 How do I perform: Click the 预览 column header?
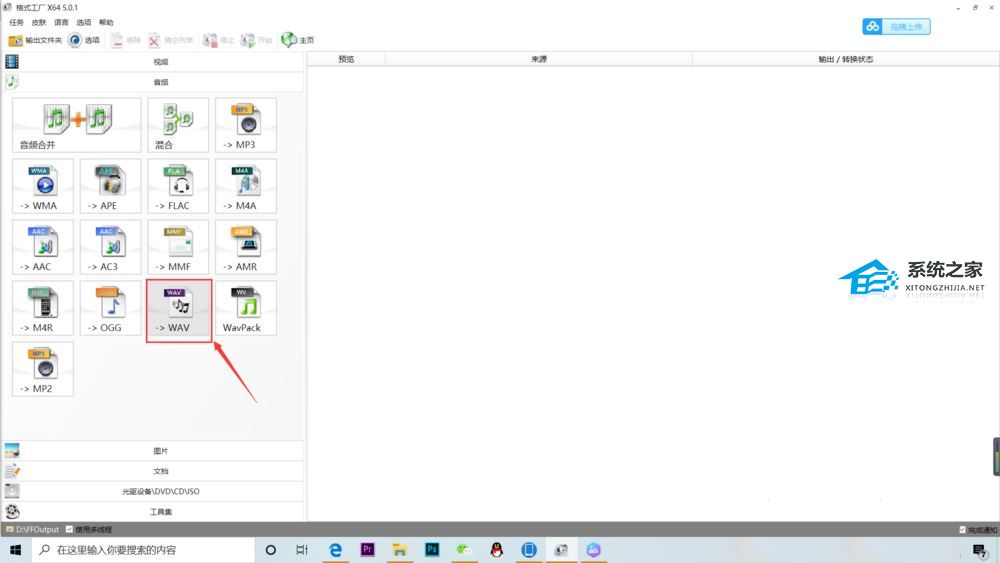click(x=346, y=59)
